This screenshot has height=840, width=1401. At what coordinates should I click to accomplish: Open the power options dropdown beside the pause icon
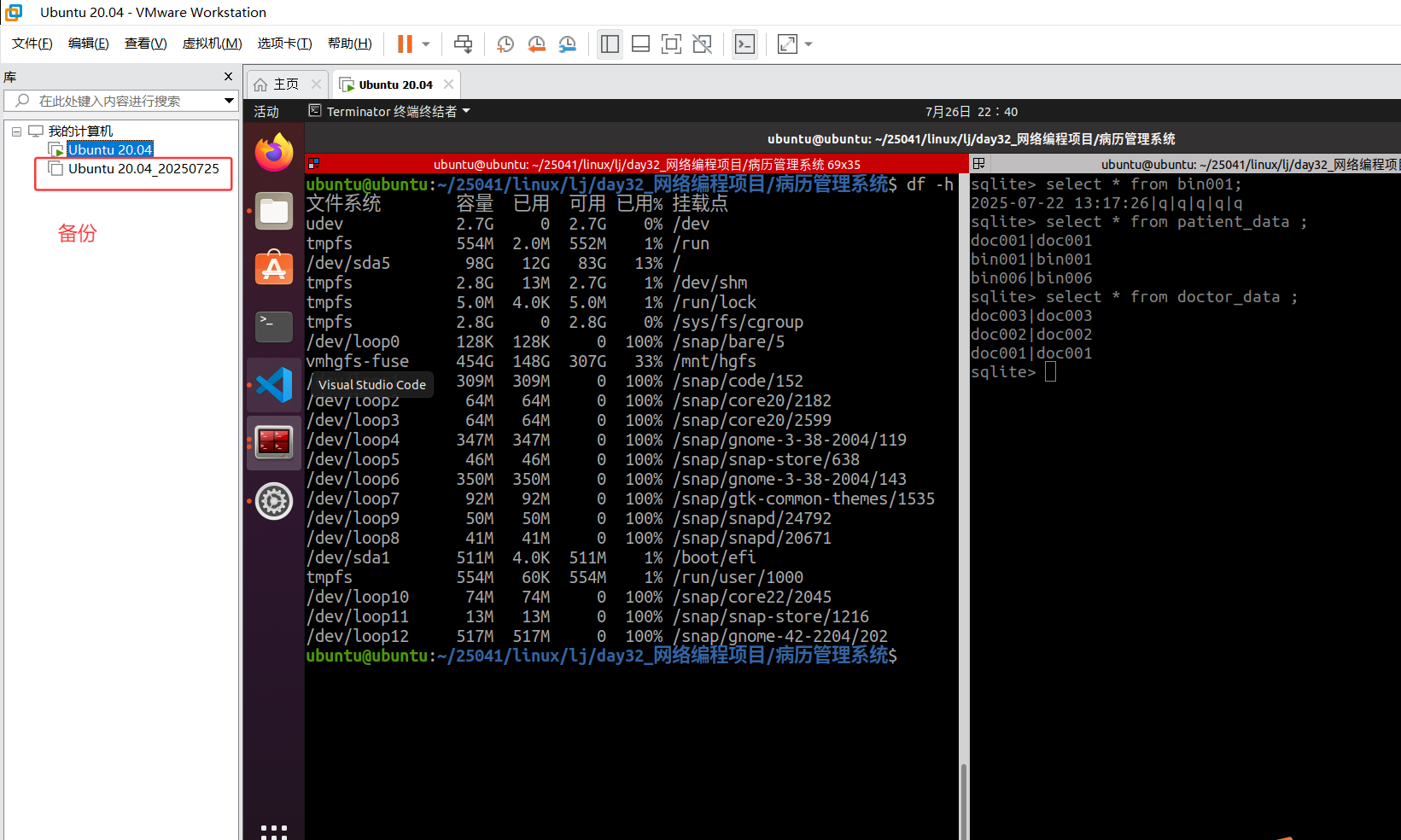coord(426,44)
